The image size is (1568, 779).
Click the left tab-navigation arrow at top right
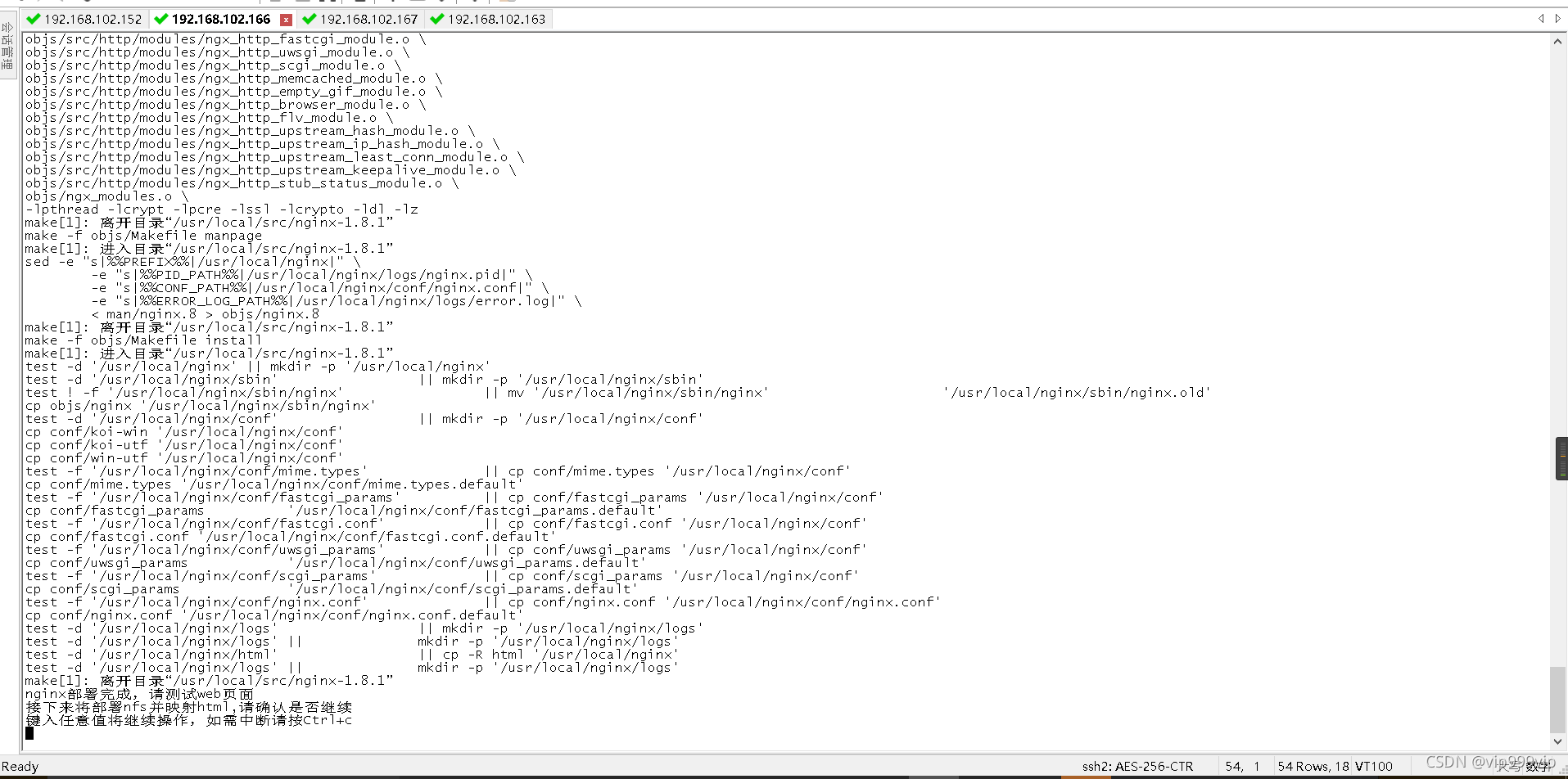pyautogui.click(x=1543, y=18)
